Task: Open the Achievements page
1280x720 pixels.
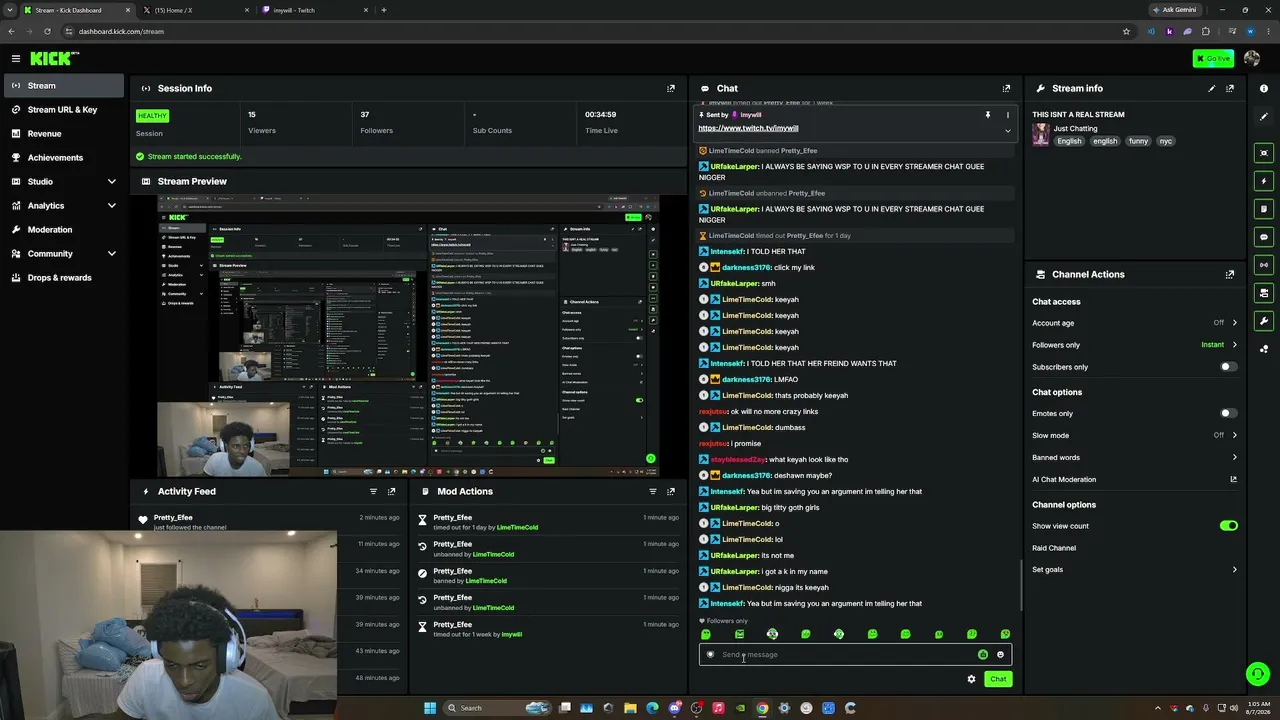Action: (x=62, y=158)
